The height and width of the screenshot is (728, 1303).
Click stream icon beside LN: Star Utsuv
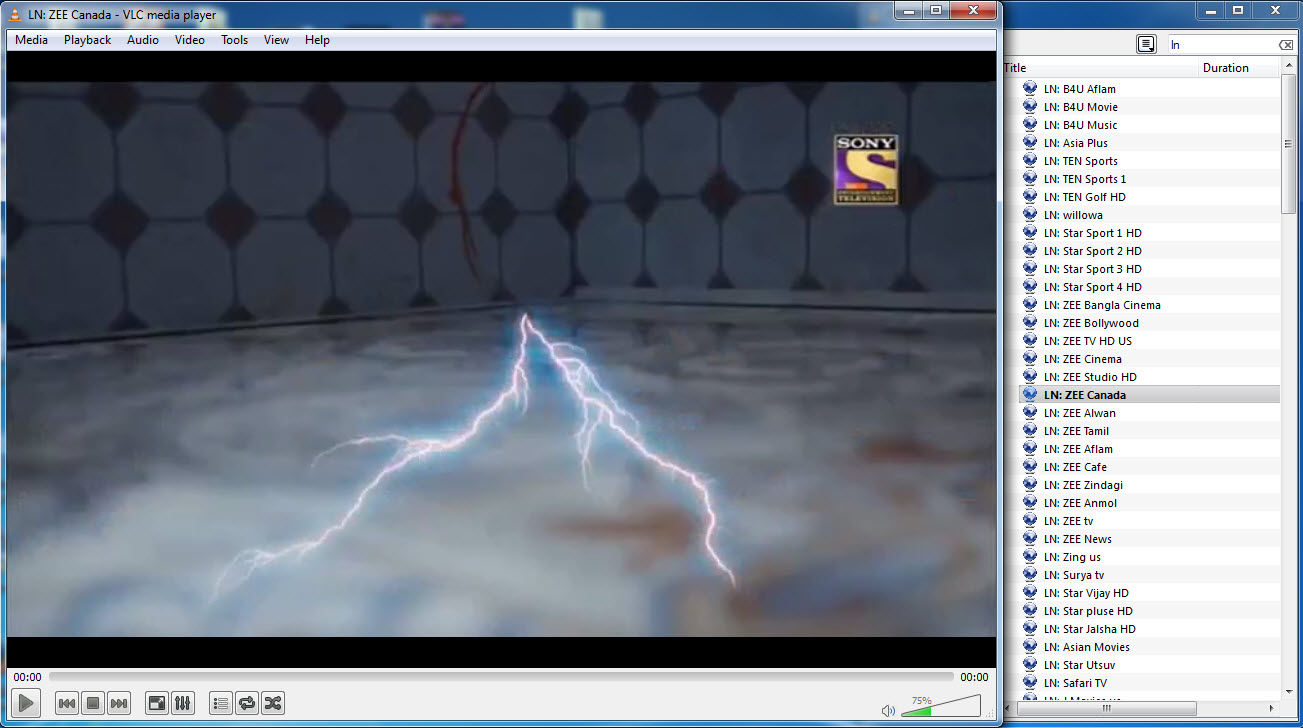pyautogui.click(x=1030, y=665)
